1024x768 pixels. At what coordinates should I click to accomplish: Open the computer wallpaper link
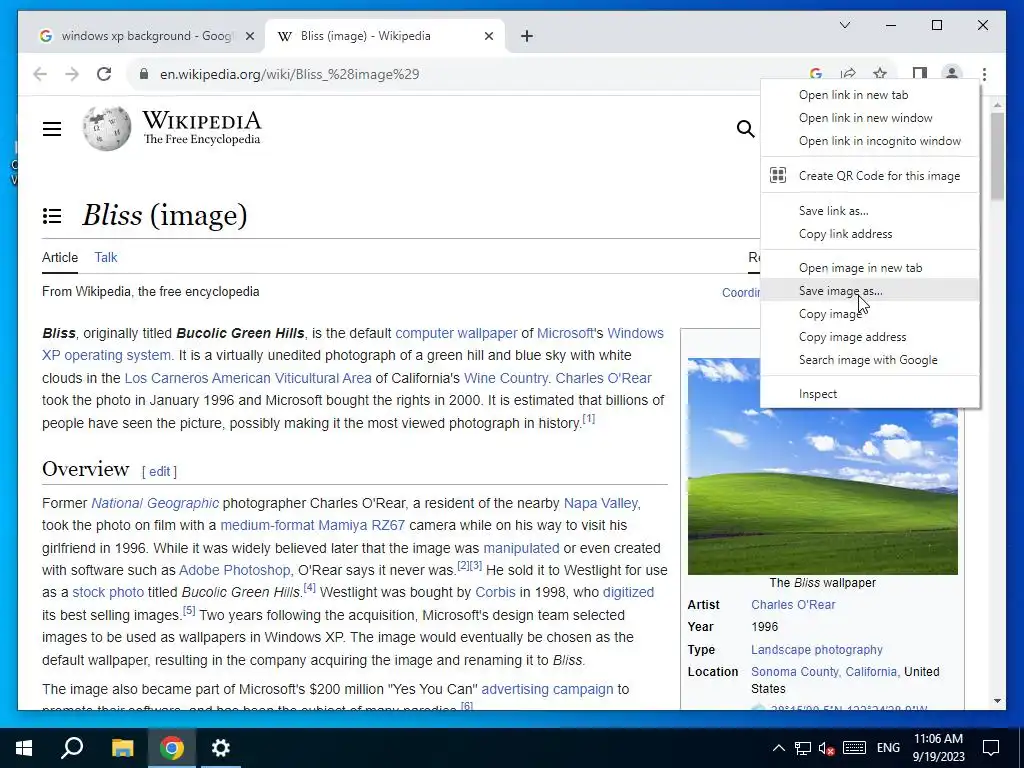pyautogui.click(x=456, y=333)
